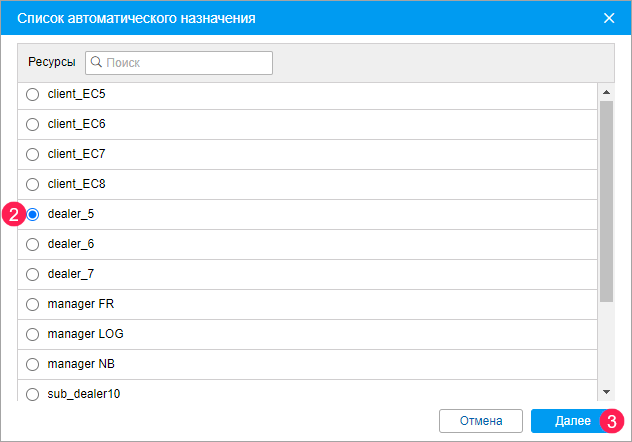Pick the client_EC8 resource
The image size is (632, 442).
click(x=32, y=185)
